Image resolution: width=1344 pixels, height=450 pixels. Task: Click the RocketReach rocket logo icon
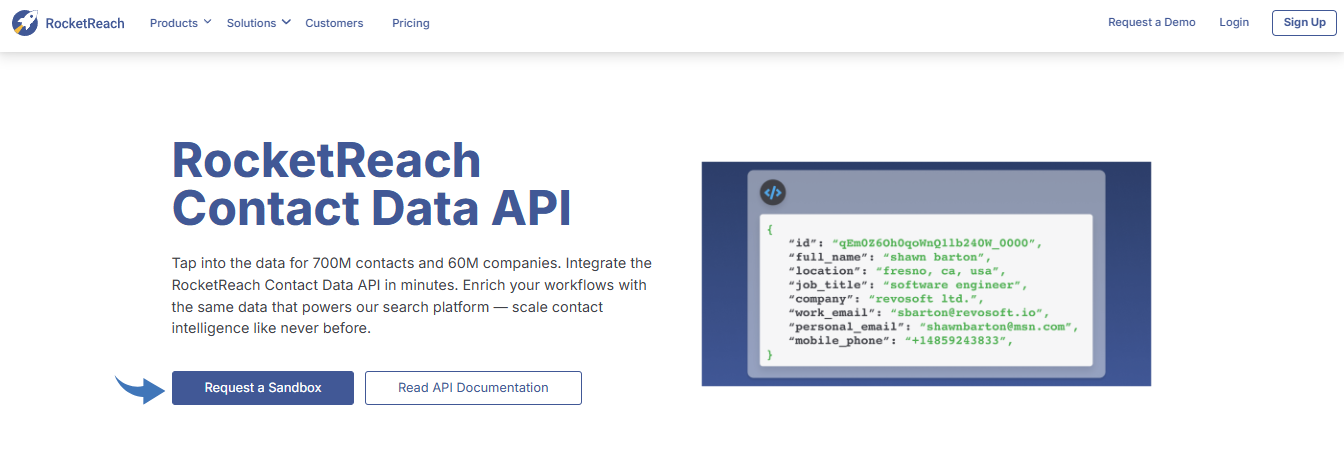tap(26, 22)
